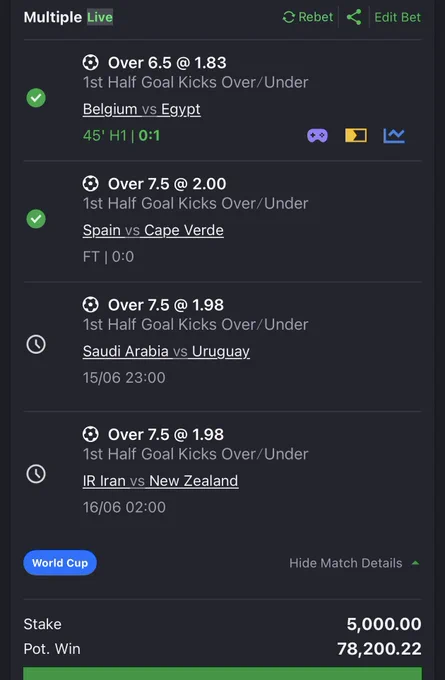This screenshot has height=680, width=445.
Task: Click pending clock icon for IR Iran match
Action: click(x=36, y=474)
